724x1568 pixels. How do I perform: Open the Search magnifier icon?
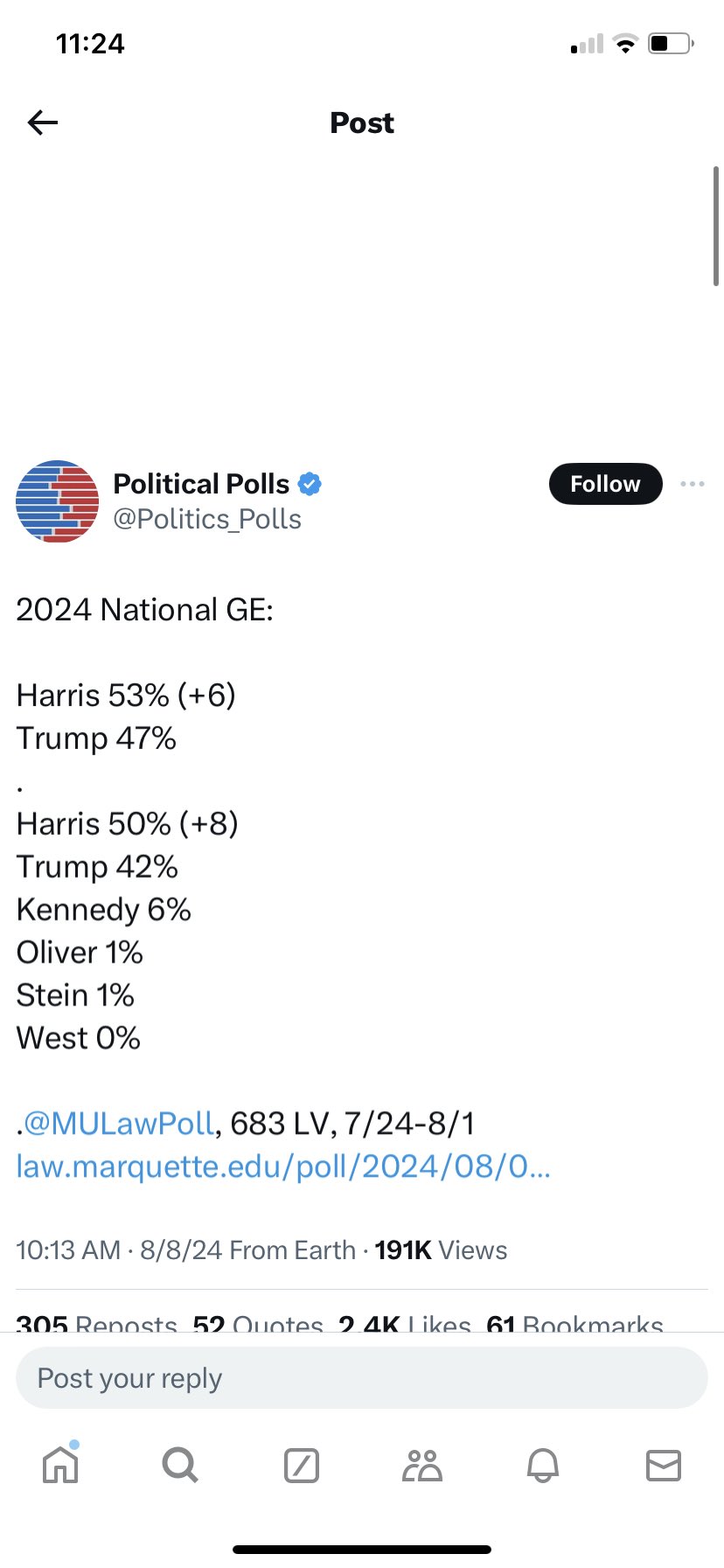(180, 1465)
